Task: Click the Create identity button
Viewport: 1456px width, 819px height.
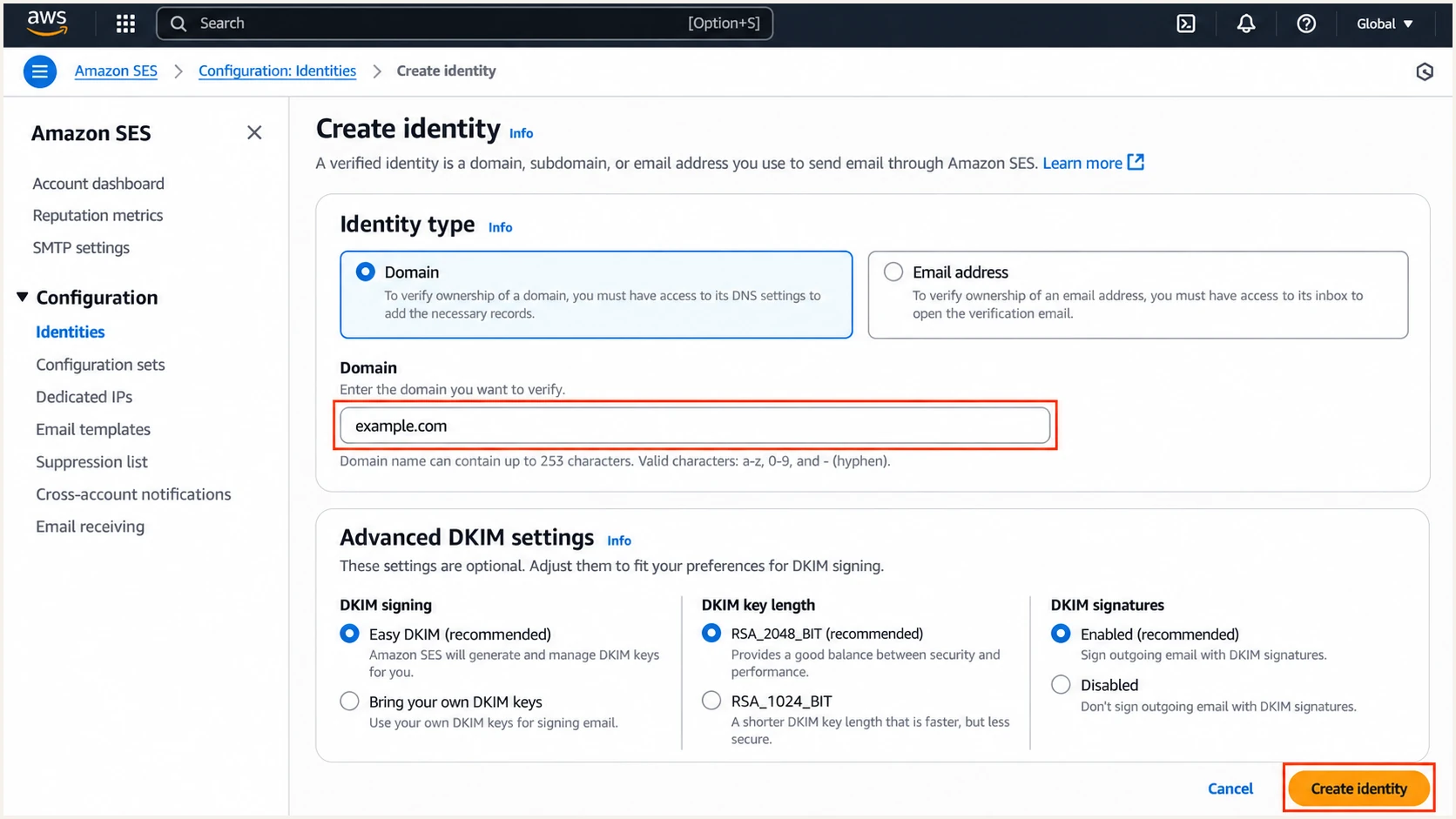Action: click(1358, 789)
